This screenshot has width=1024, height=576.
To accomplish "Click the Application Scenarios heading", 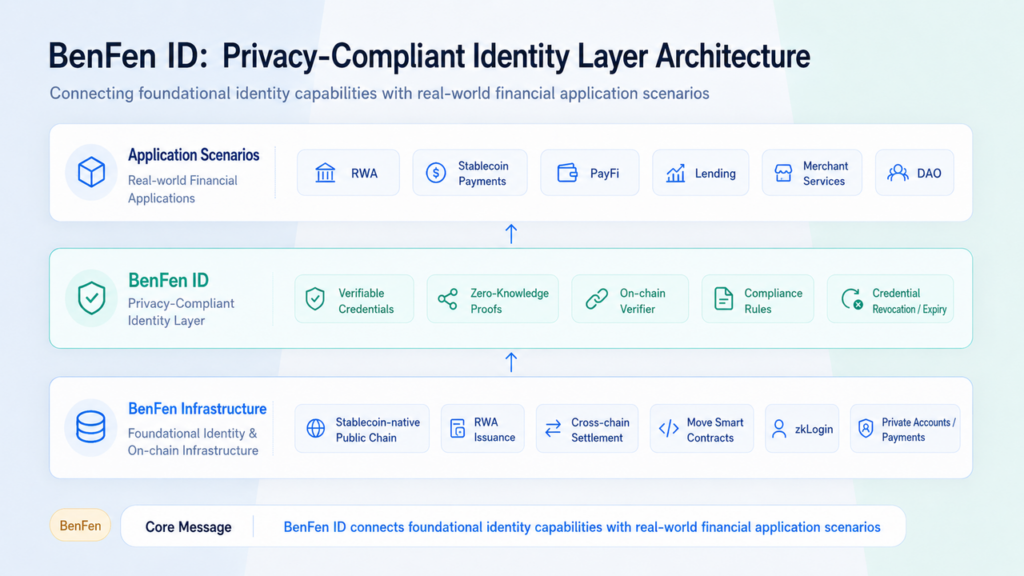I will [193, 155].
